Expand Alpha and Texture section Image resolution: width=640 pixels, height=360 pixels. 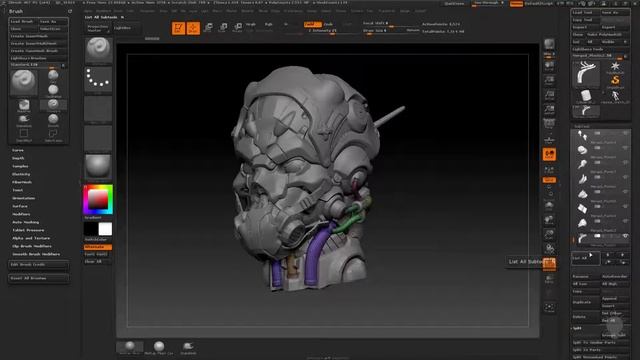click(x=31, y=238)
